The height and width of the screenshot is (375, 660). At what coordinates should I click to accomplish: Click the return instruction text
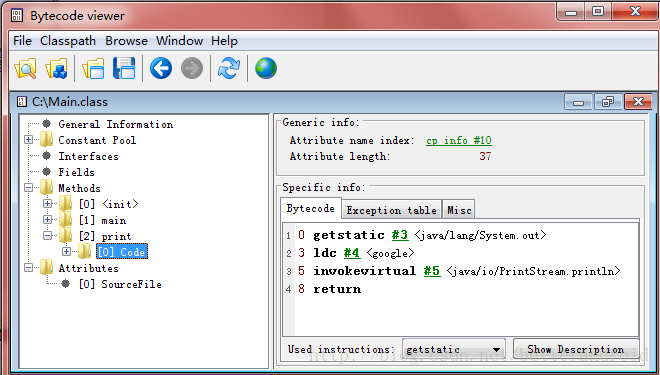(x=337, y=289)
